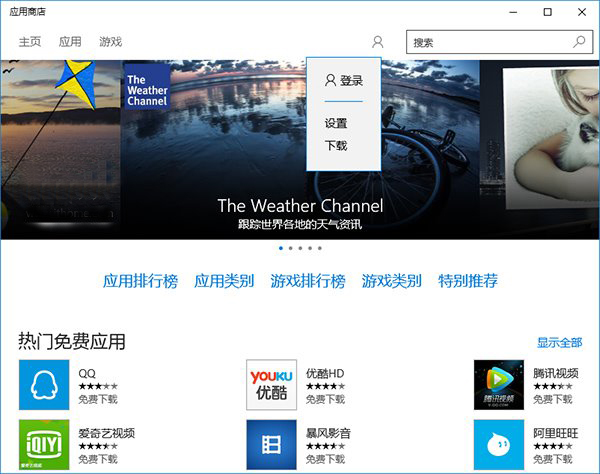Open the Tencent Video app icon
The height and width of the screenshot is (474, 600).
pos(499,385)
